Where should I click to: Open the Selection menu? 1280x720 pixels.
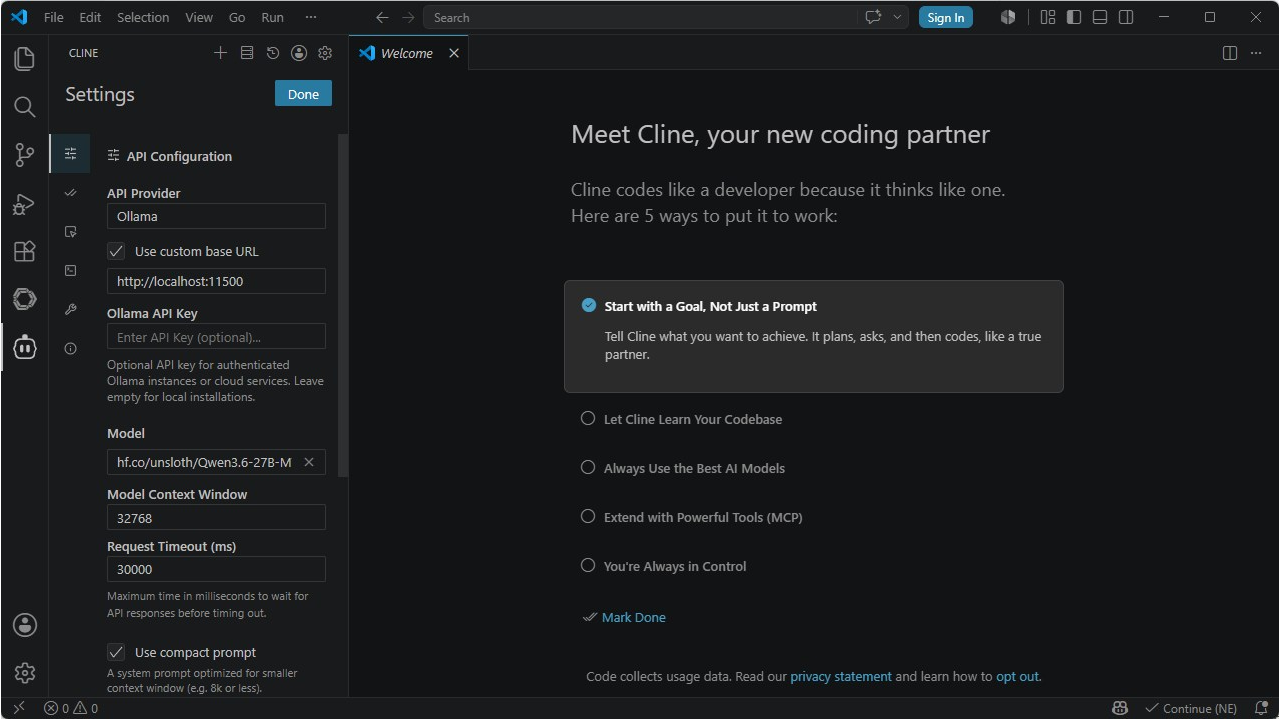pyautogui.click(x=143, y=17)
